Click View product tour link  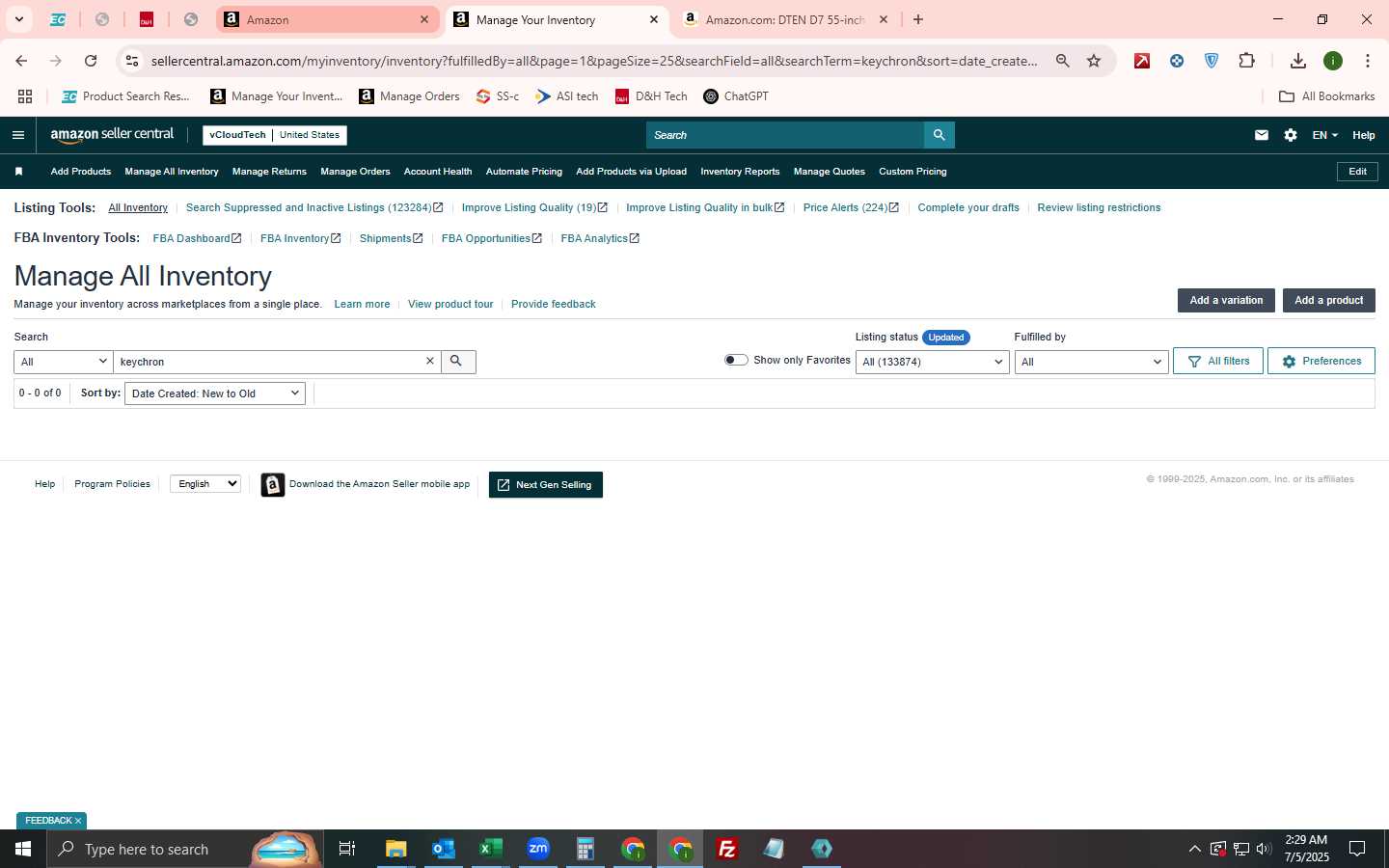pyautogui.click(x=450, y=304)
